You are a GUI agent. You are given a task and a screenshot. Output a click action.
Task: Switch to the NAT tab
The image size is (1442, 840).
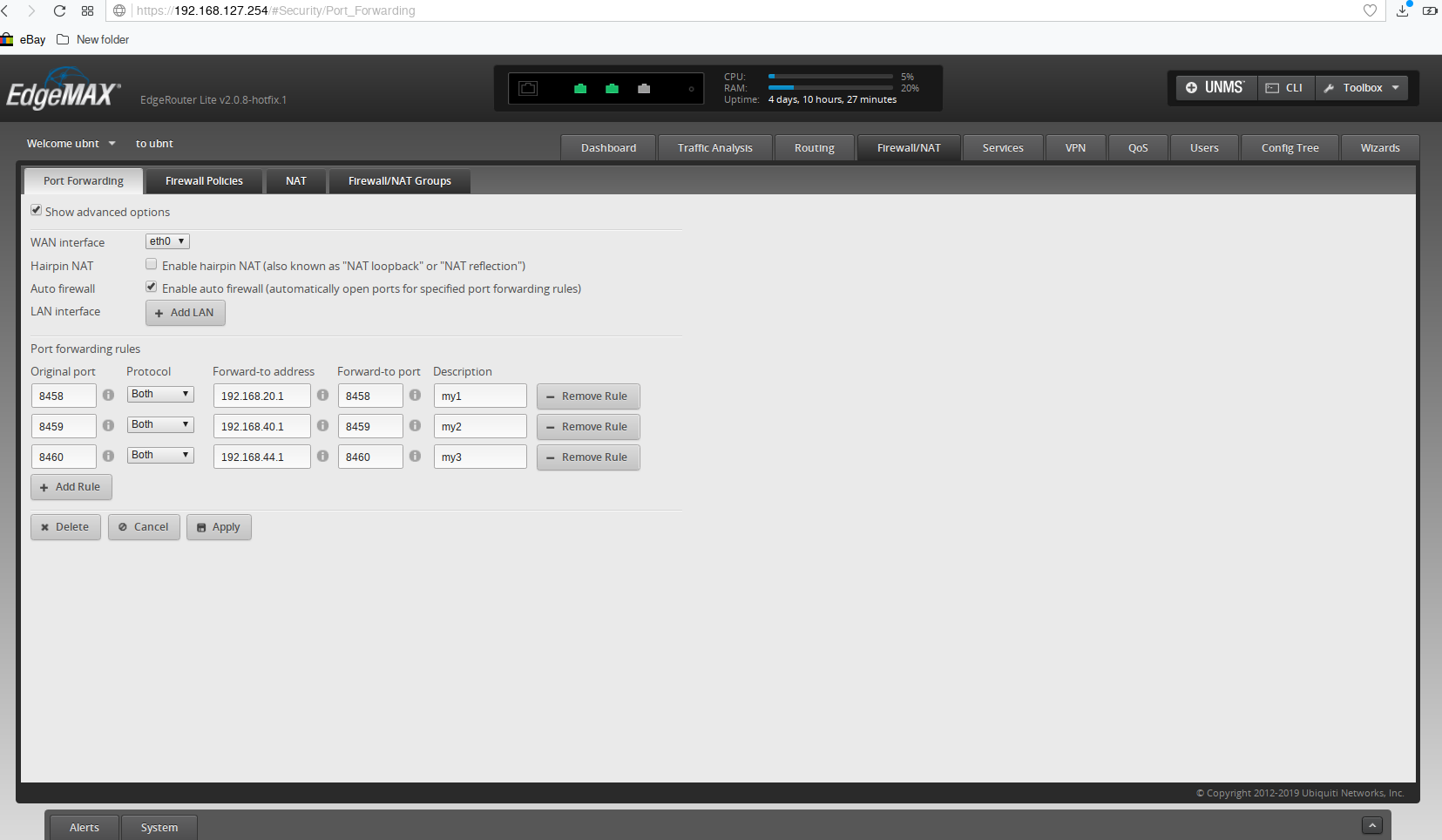pos(295,180)
